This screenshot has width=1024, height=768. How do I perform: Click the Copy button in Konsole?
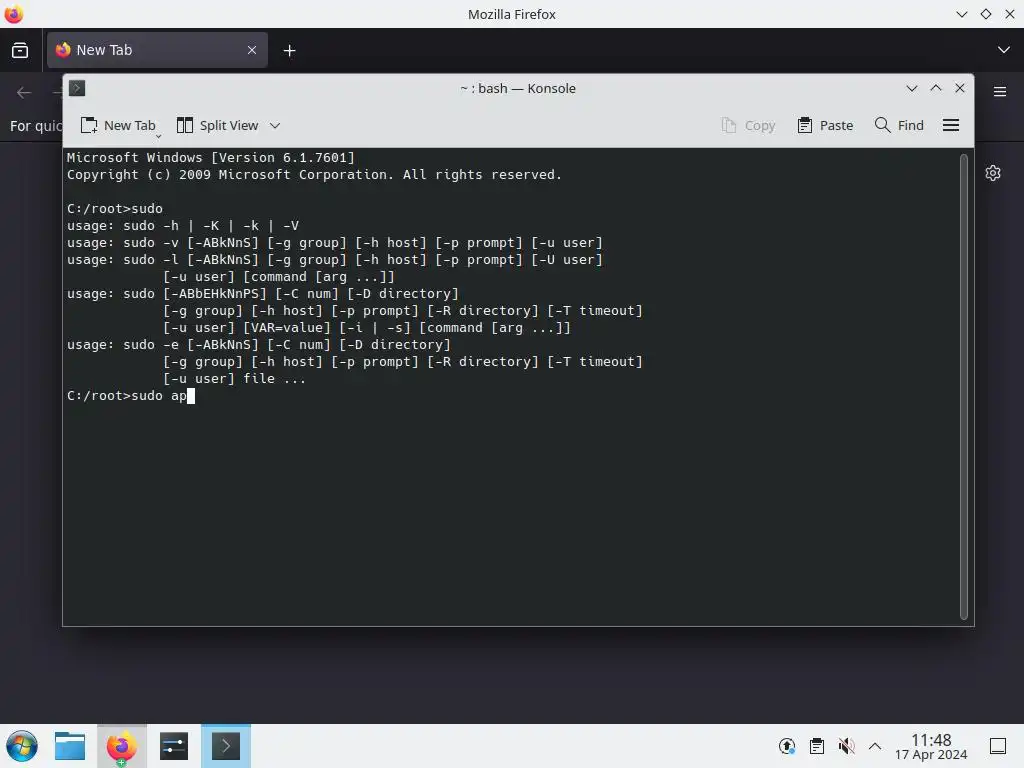point(748,125)
